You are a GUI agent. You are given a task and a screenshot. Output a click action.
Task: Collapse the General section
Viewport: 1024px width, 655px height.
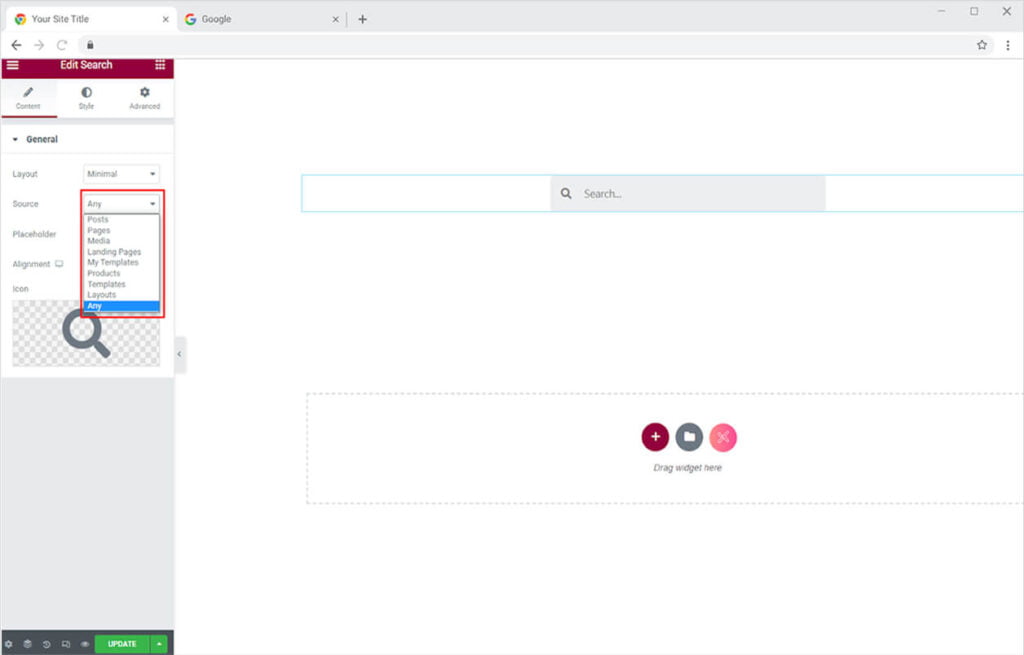coord(15,139)
